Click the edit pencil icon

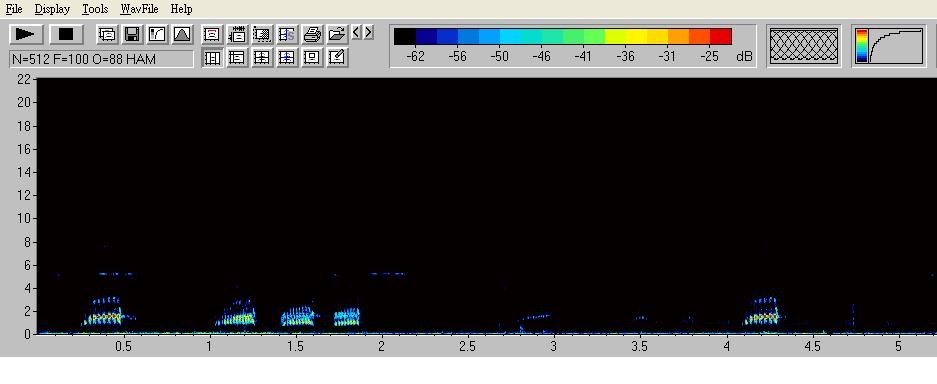338,57
